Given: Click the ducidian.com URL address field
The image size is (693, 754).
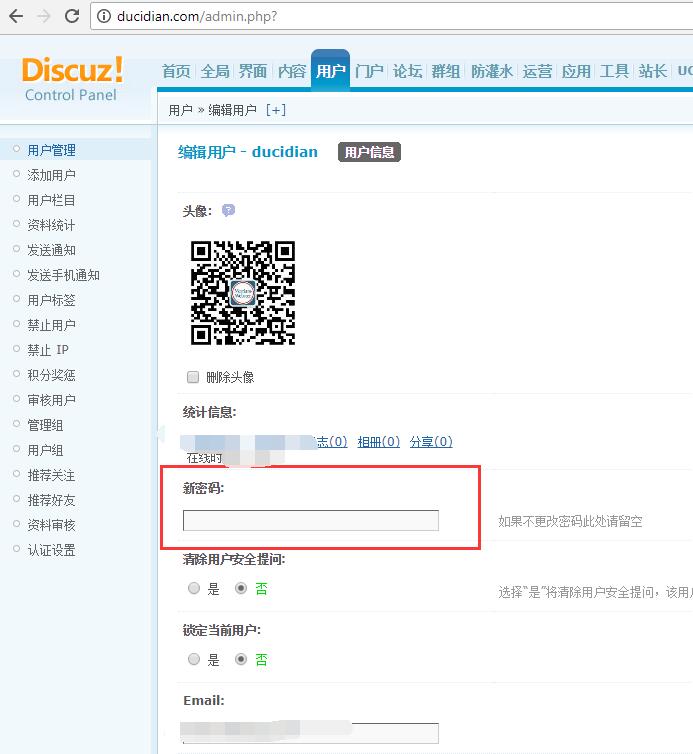Looking at the screenshot, I should pos(391,16).
